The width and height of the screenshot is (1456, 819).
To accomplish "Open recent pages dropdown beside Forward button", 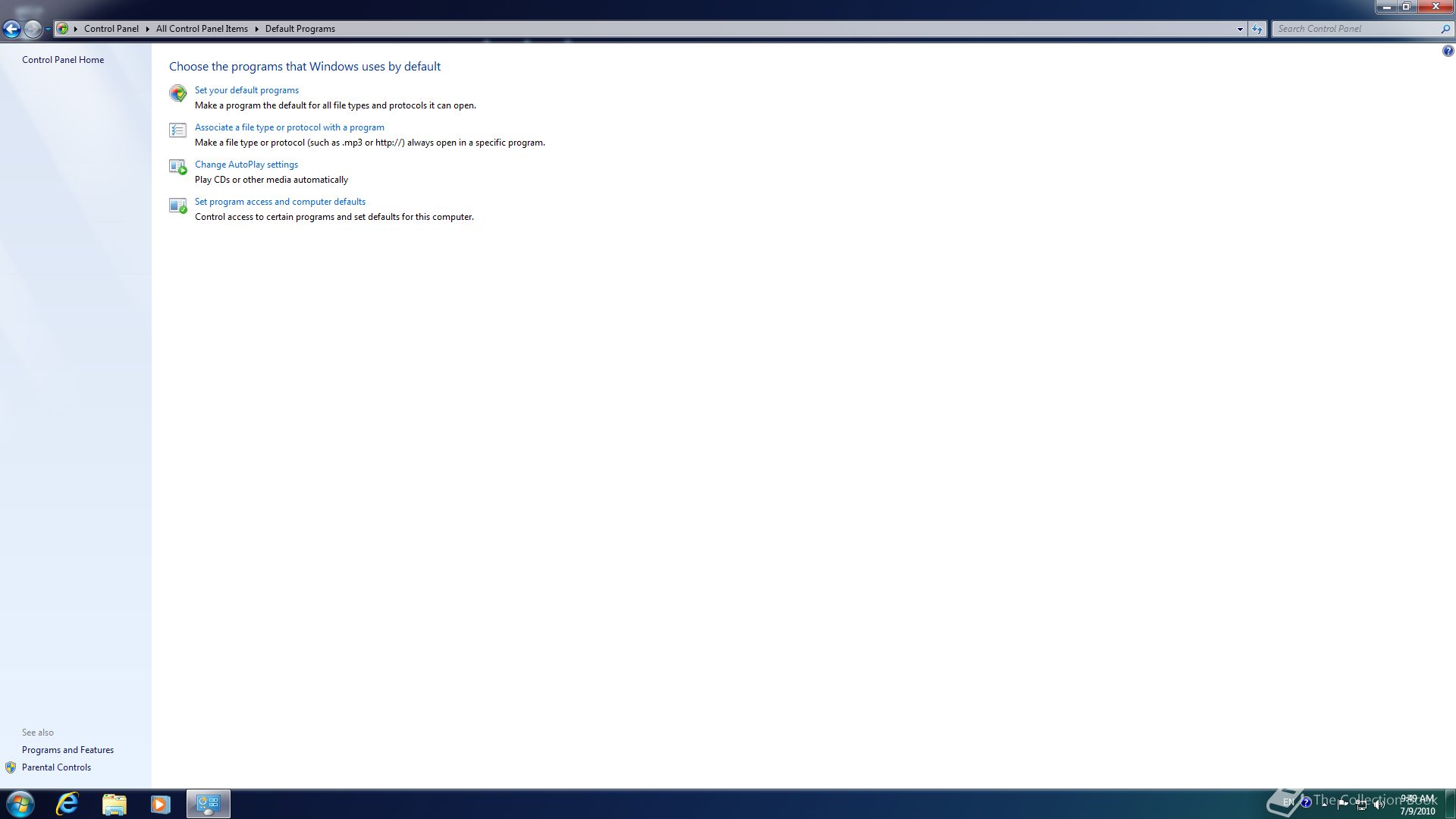I will point(48,29).
